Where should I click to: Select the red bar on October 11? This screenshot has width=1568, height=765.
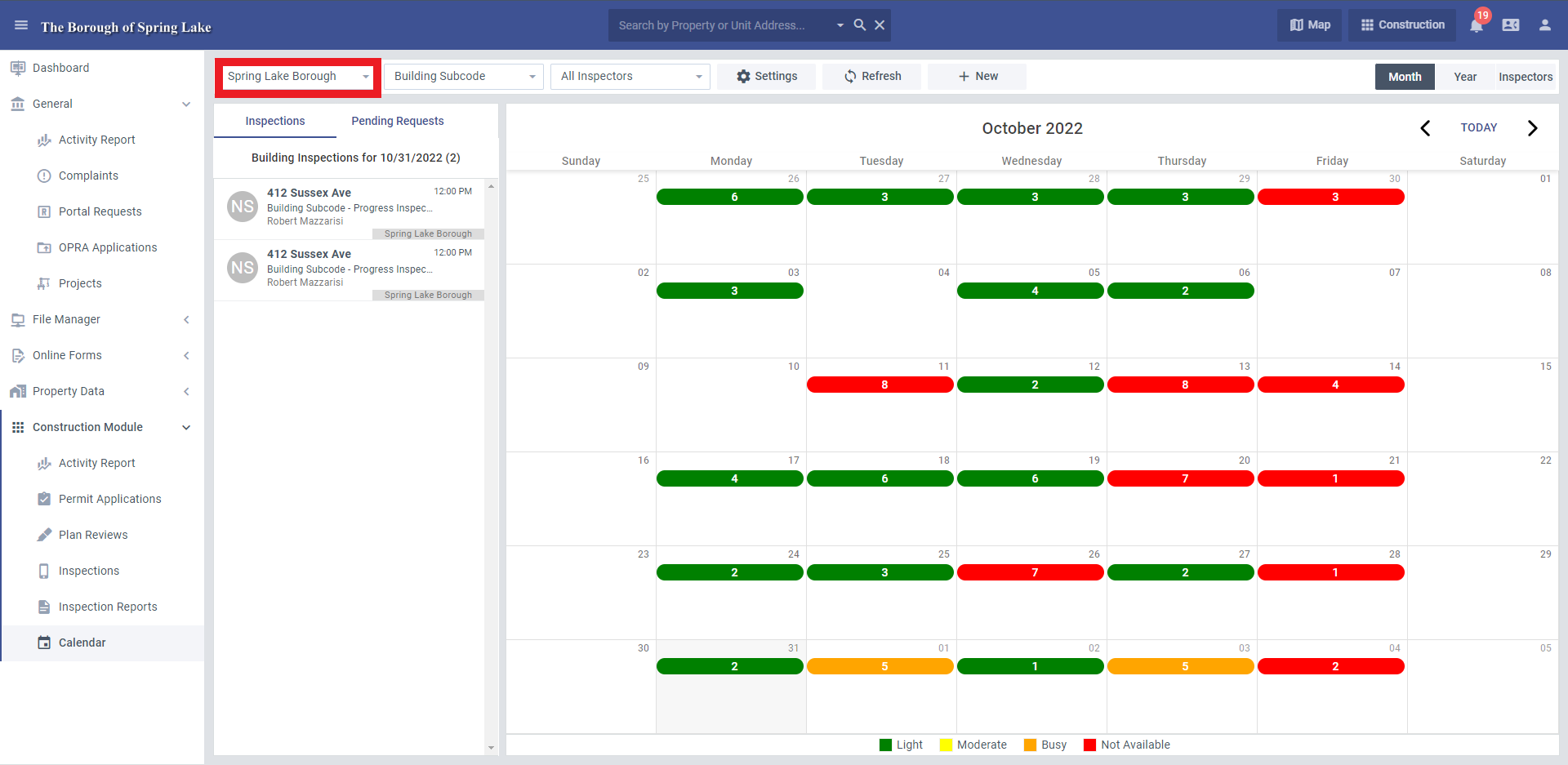[880, 385]
